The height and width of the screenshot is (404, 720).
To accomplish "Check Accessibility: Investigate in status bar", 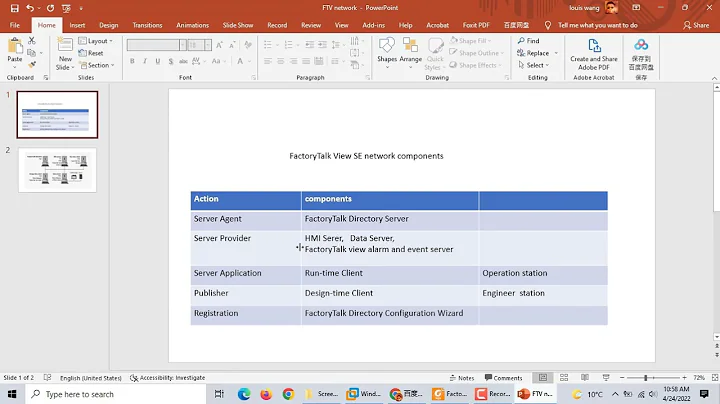I will pos(168,378).
